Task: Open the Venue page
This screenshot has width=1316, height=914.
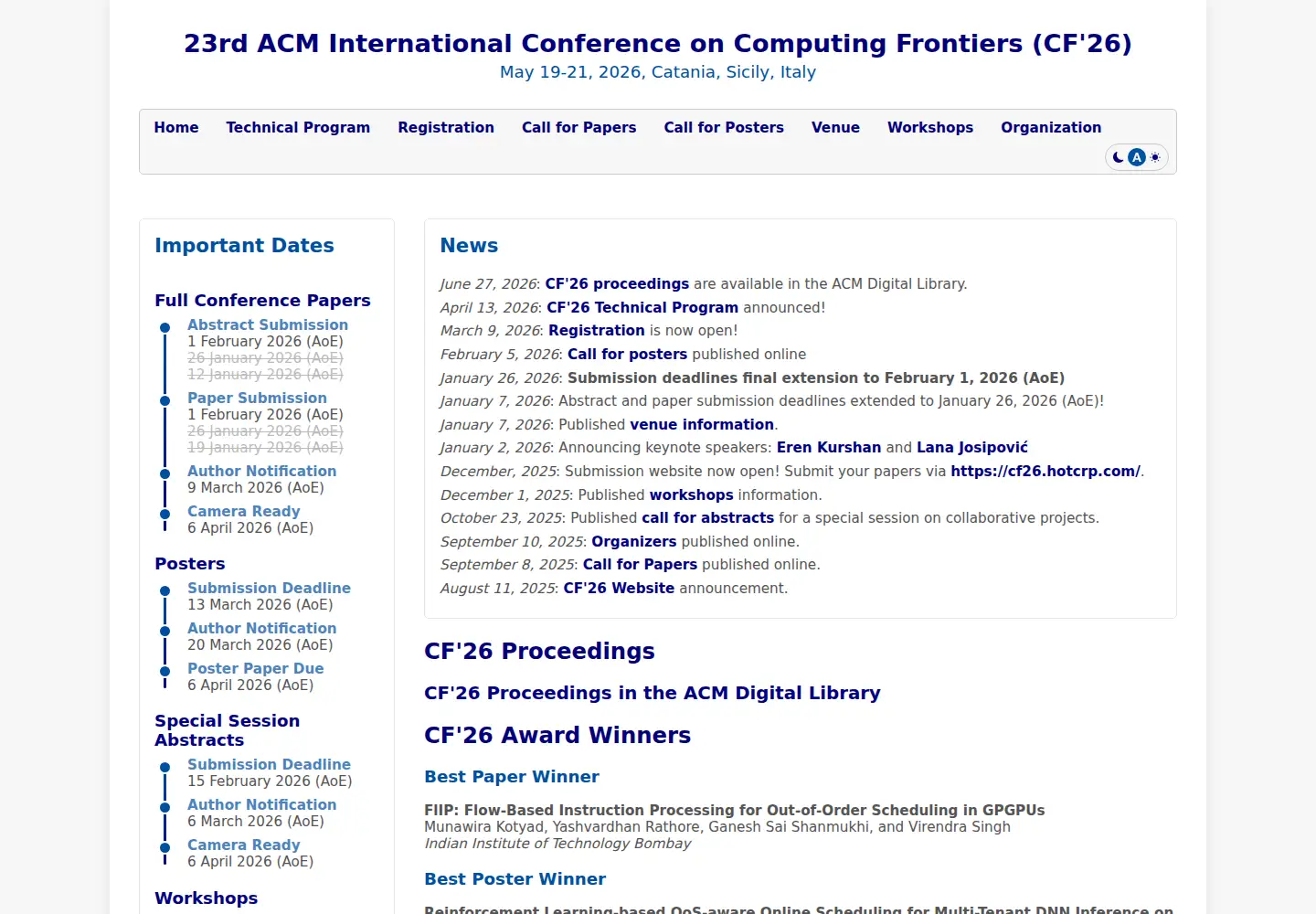Action: point(835,128)
